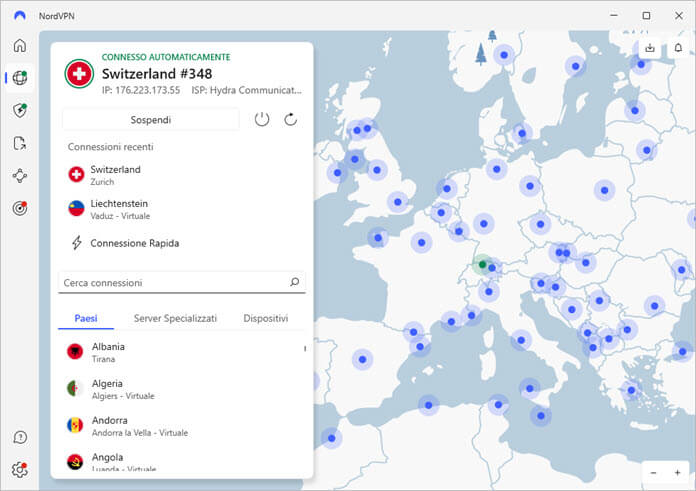Screen dimensions: 696x491
Task: Open the Home sidebar icon
Action: [x=20, y=45]
